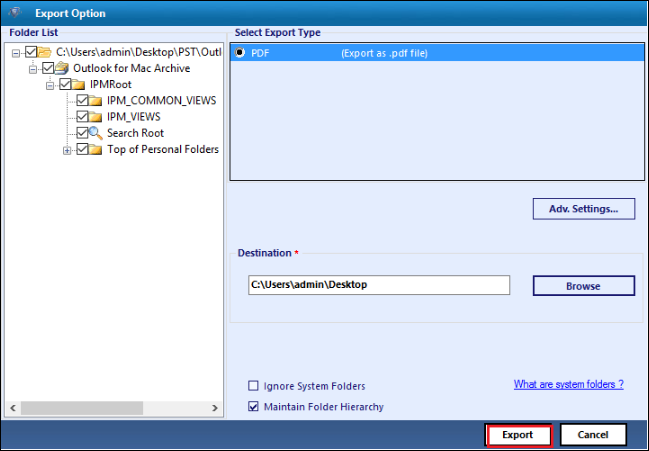Select the IPM_VIEWS folder label

[134, 117]
